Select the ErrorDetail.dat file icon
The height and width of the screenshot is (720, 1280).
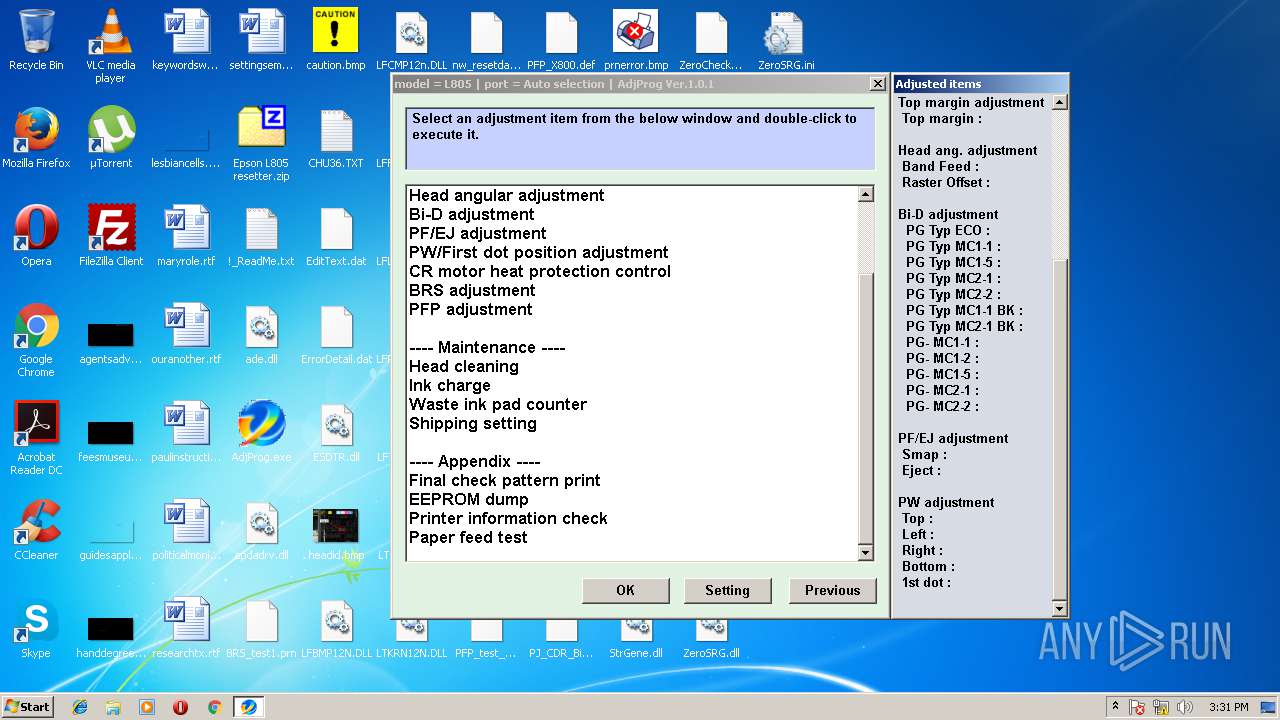(x=336, y=334)
